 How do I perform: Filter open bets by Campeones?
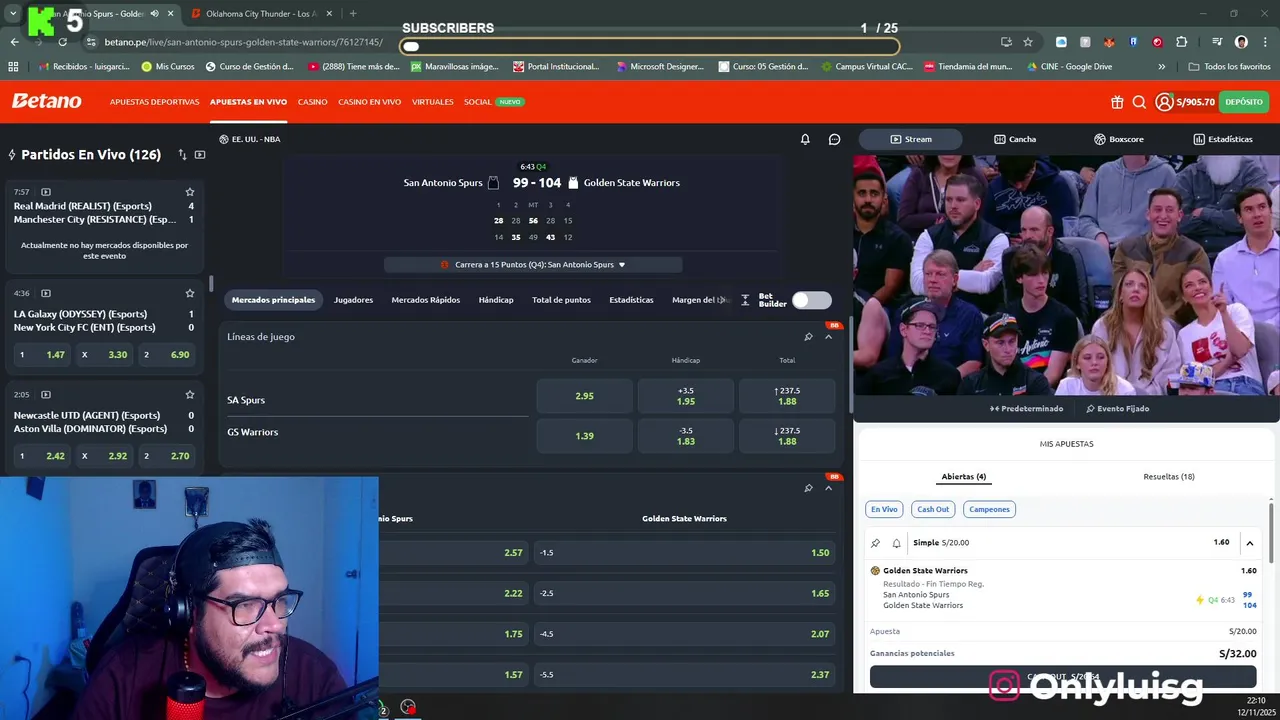coord(989,509)
